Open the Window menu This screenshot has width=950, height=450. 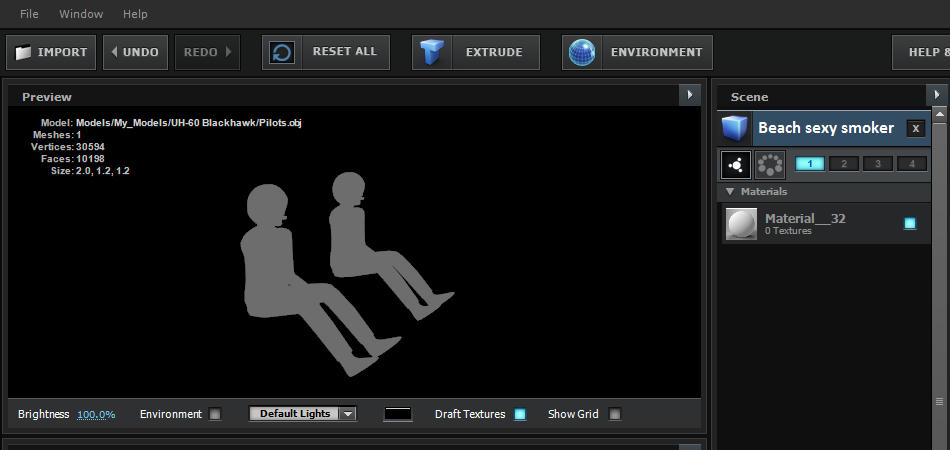81,14
